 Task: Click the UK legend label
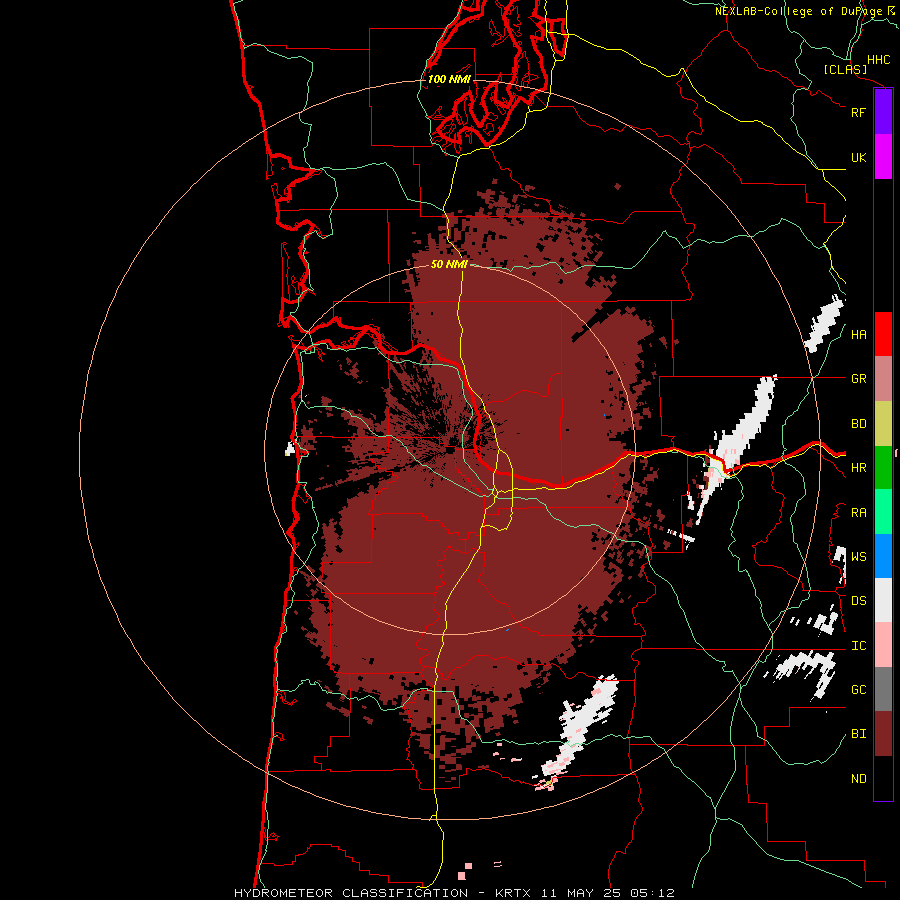[x=858, y=157]
